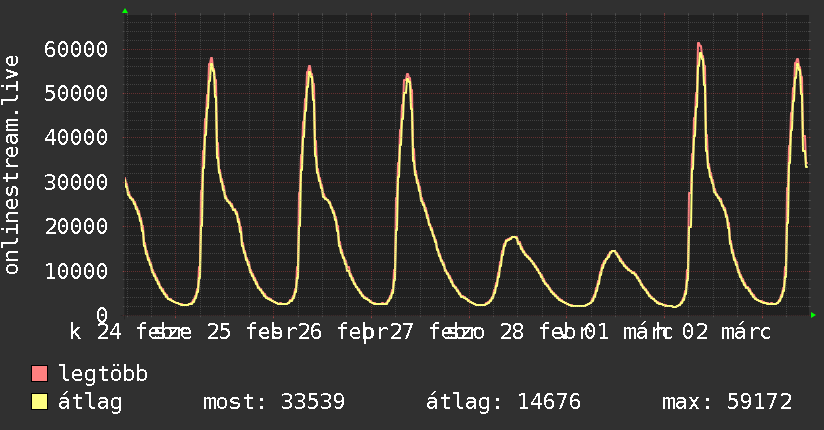This screenshot has height=430, width=824.
Task: Click the 30000 y-axis label
Action: [x=76, y=182]
